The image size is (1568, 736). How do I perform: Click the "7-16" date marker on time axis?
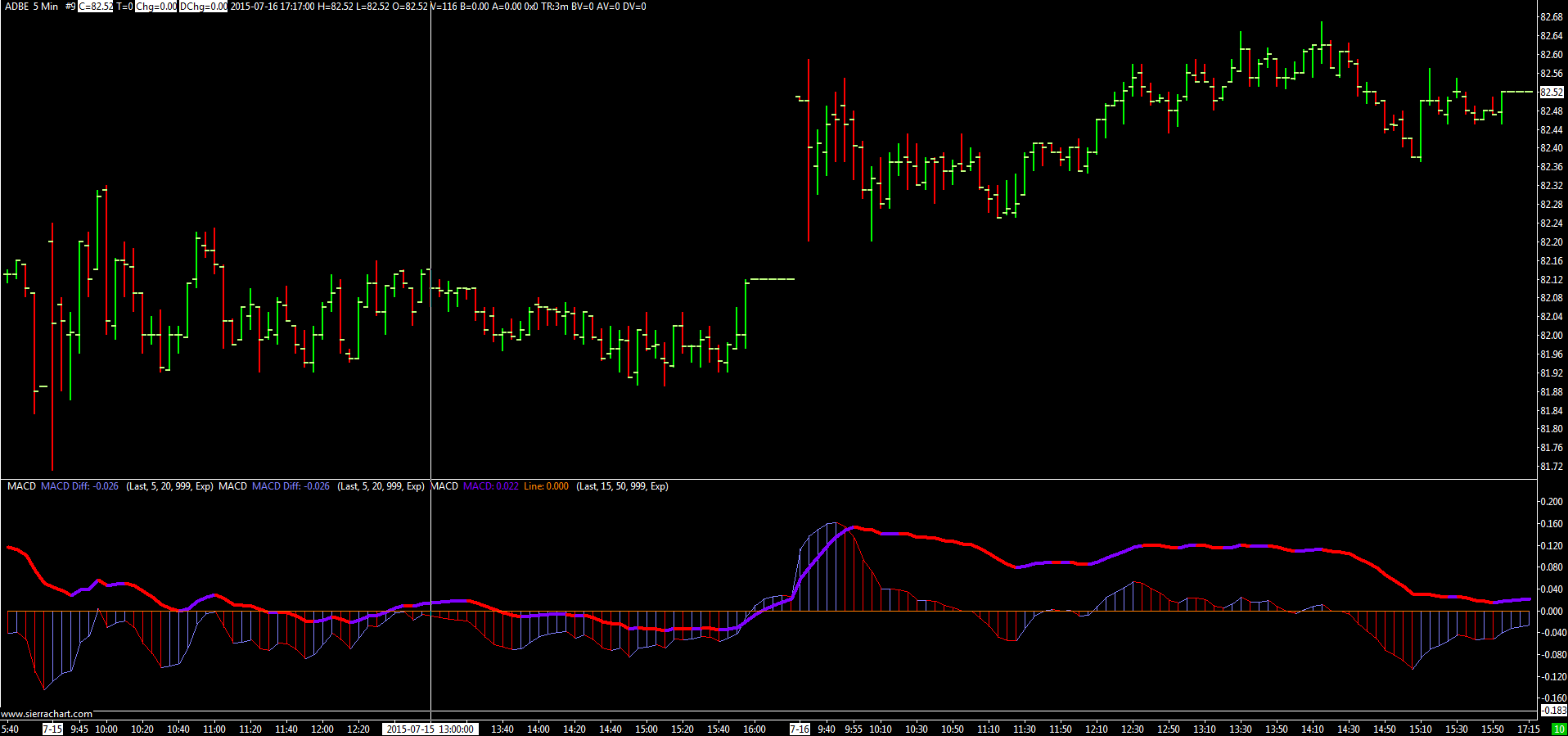click(800, 729)
